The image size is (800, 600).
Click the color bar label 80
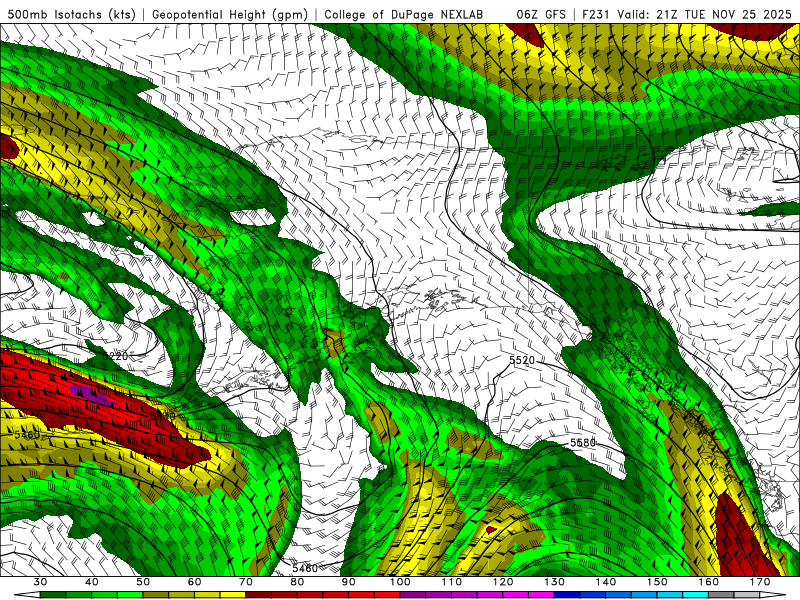point(297,582)
